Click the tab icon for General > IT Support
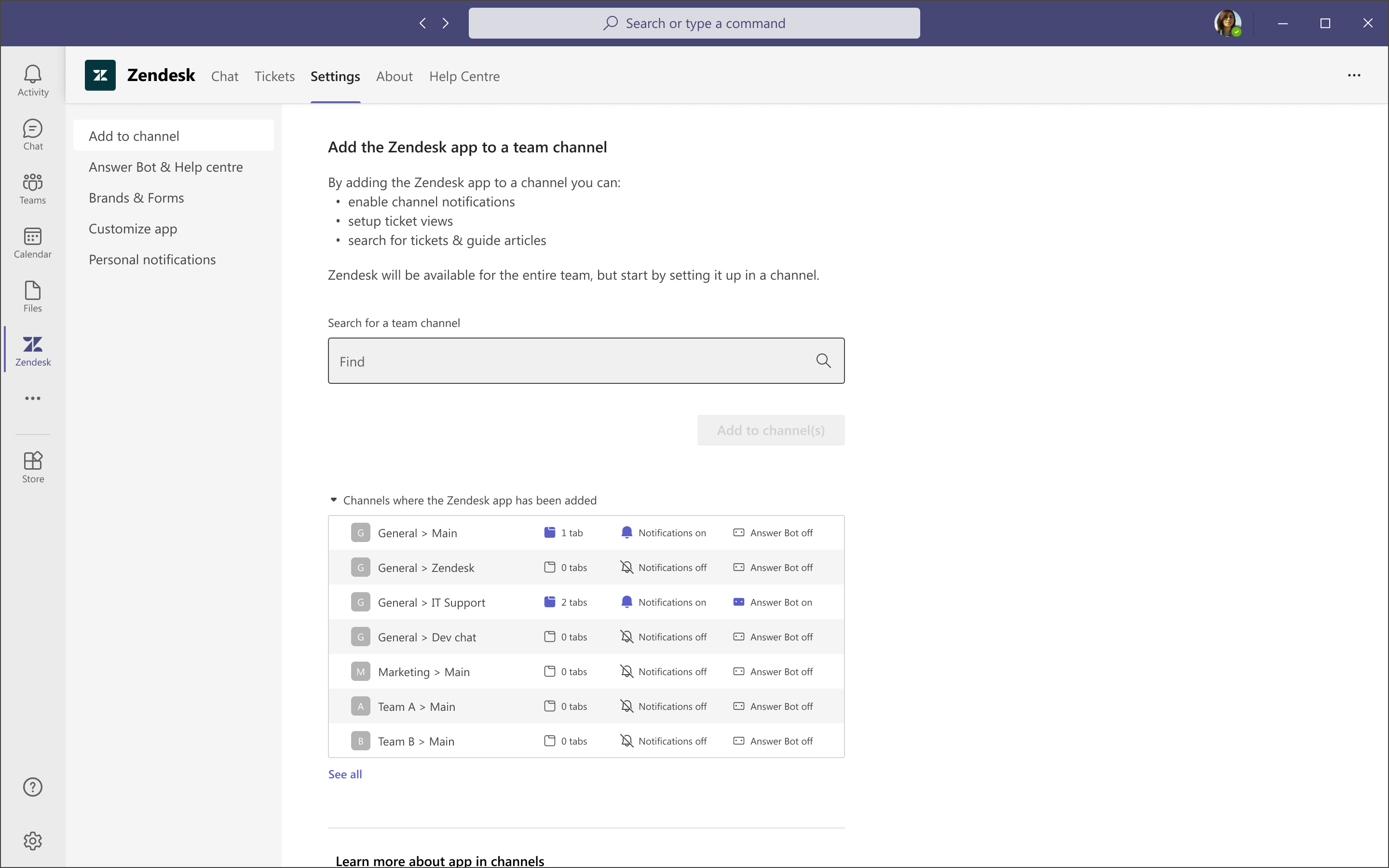The image size is (1389, 868). coord(549,602)
